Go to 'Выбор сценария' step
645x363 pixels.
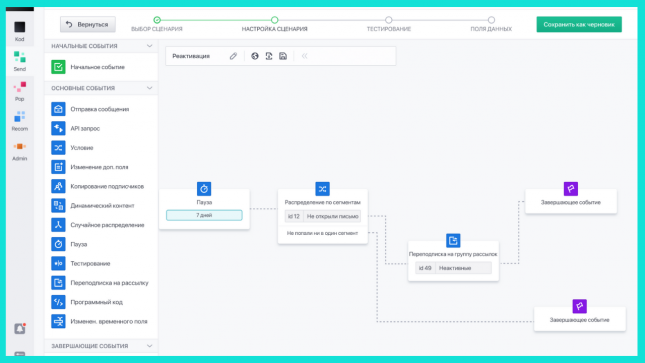[157, 24]
